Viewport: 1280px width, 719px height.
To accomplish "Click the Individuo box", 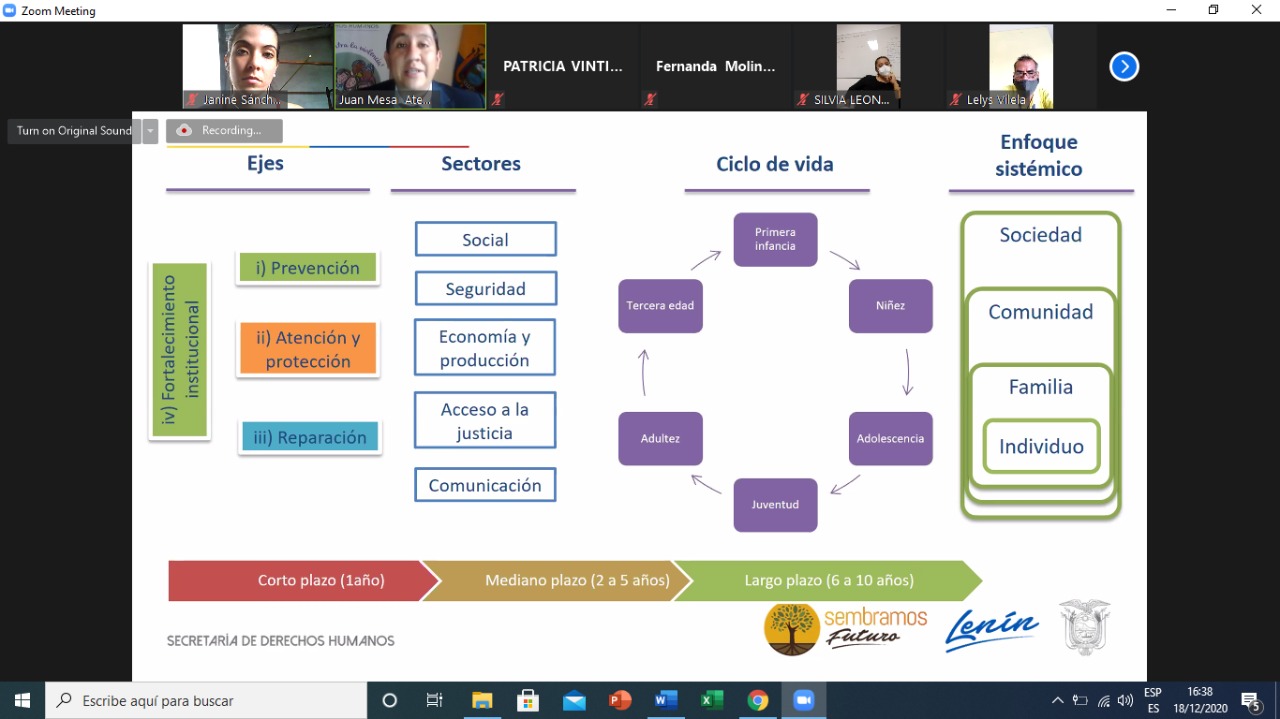I will tap(1041, 446).
